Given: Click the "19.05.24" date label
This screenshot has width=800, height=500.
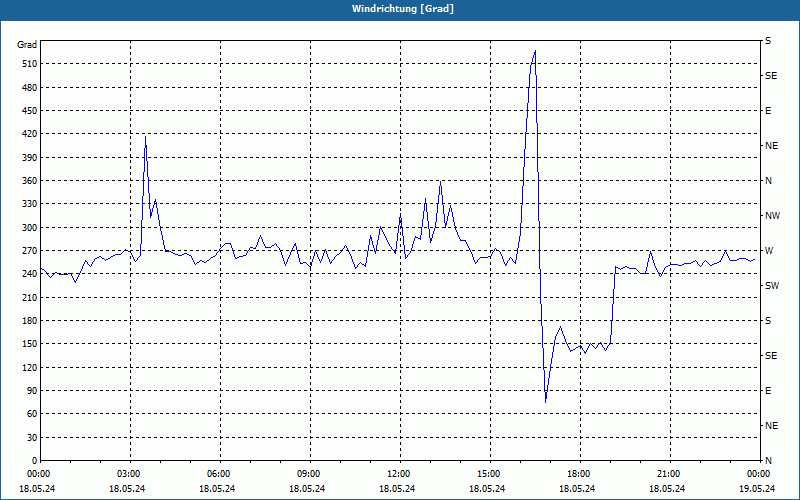Looking at the screenshot, I should point(757,489).
